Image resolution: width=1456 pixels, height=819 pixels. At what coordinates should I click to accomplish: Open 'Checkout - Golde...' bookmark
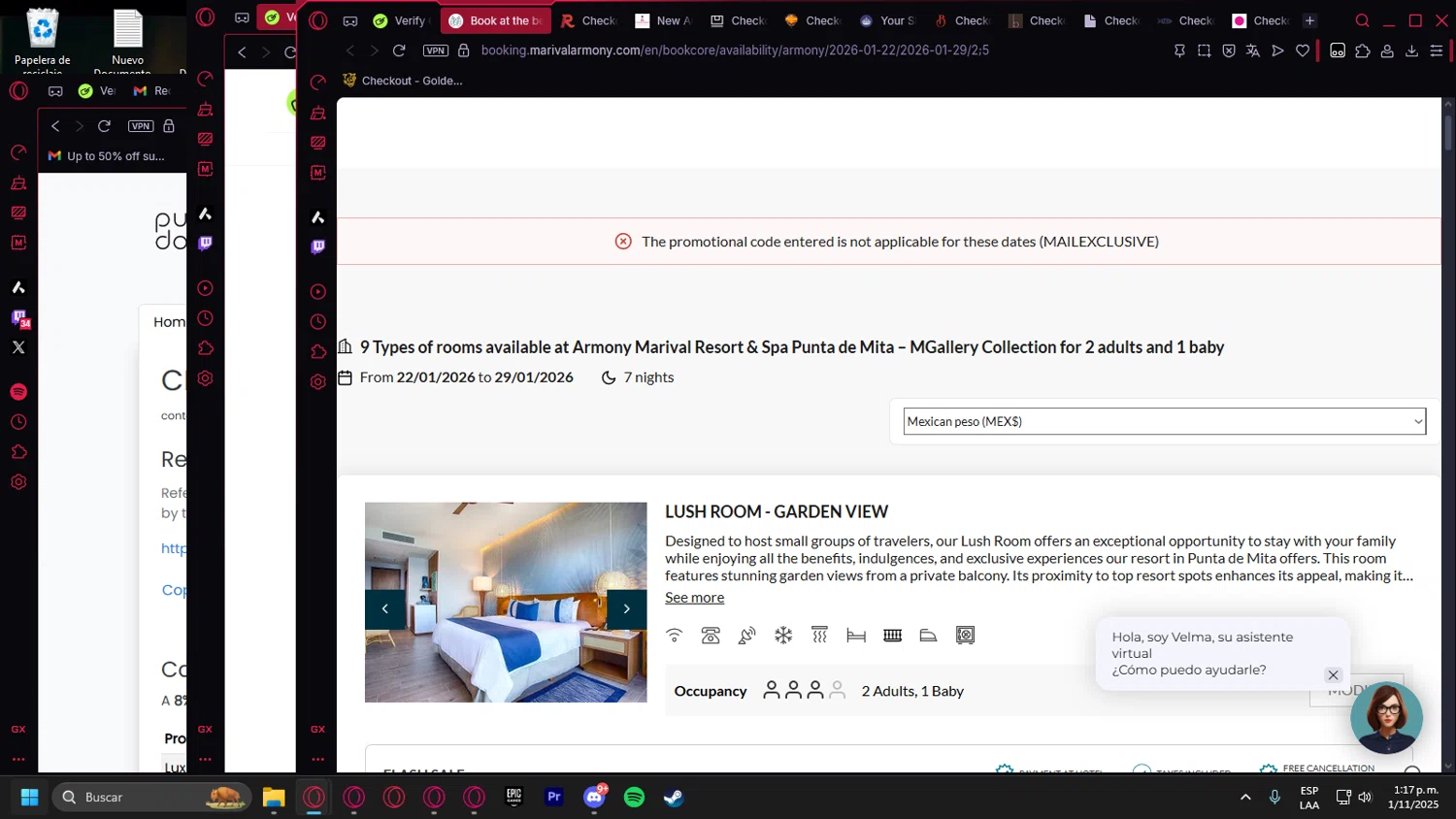coord(402,81)
